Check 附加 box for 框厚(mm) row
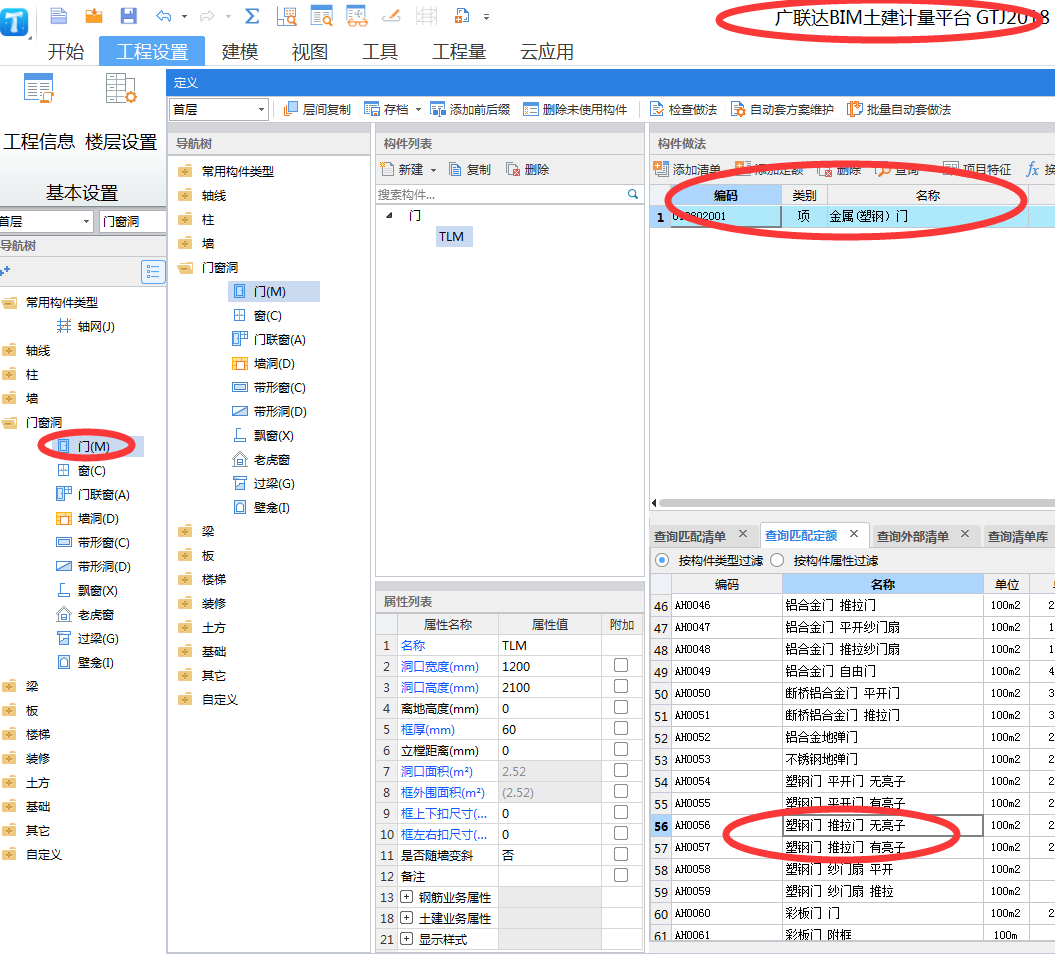Image resolution: width=1055 pixels, height=954 pixels. 621,729
